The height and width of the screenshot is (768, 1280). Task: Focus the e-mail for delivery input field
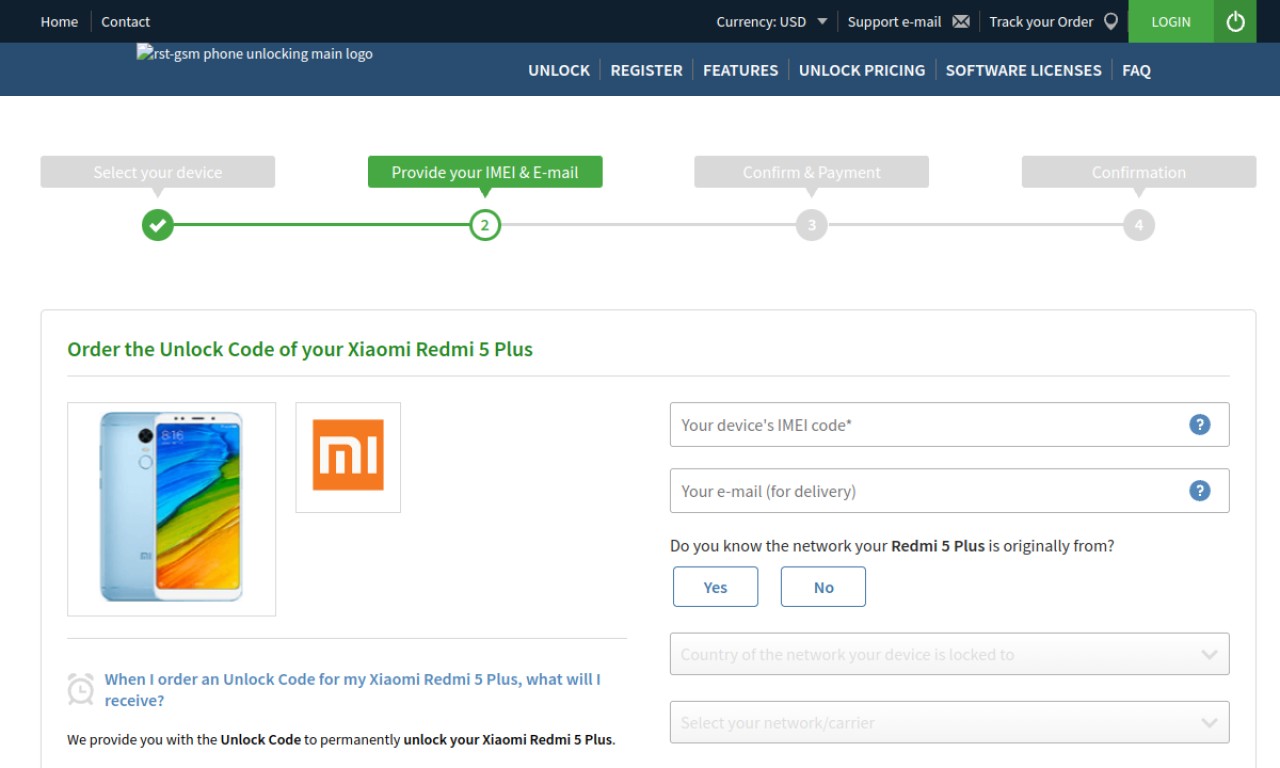[x=949, y=490]
